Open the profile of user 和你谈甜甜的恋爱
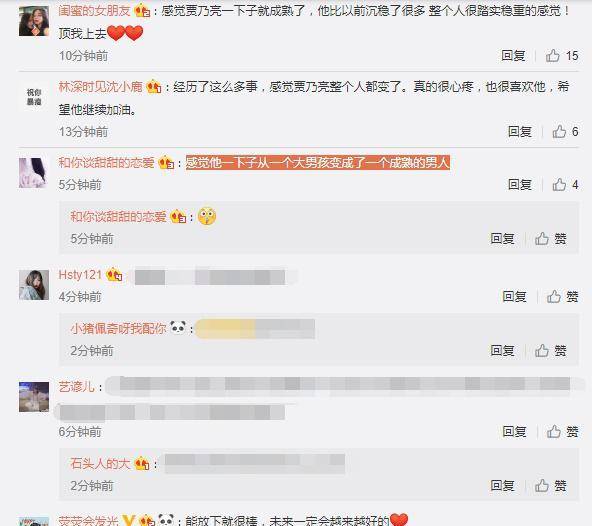The width and height of the screenshot is (592, 526). (x=106, y=163)
